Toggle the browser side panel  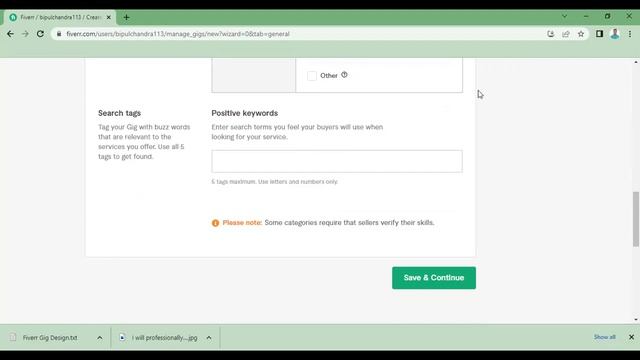point(599,34)
